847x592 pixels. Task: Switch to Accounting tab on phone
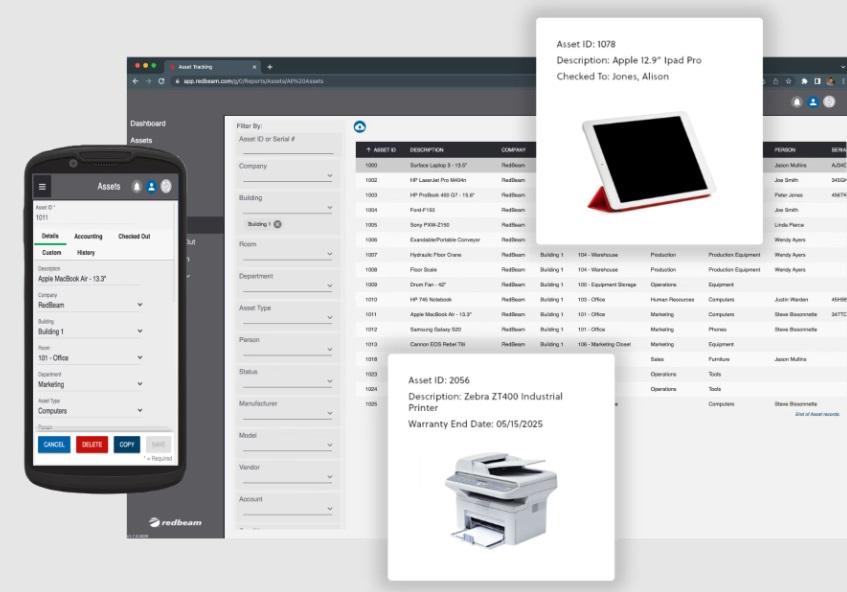tap(88, 237)
